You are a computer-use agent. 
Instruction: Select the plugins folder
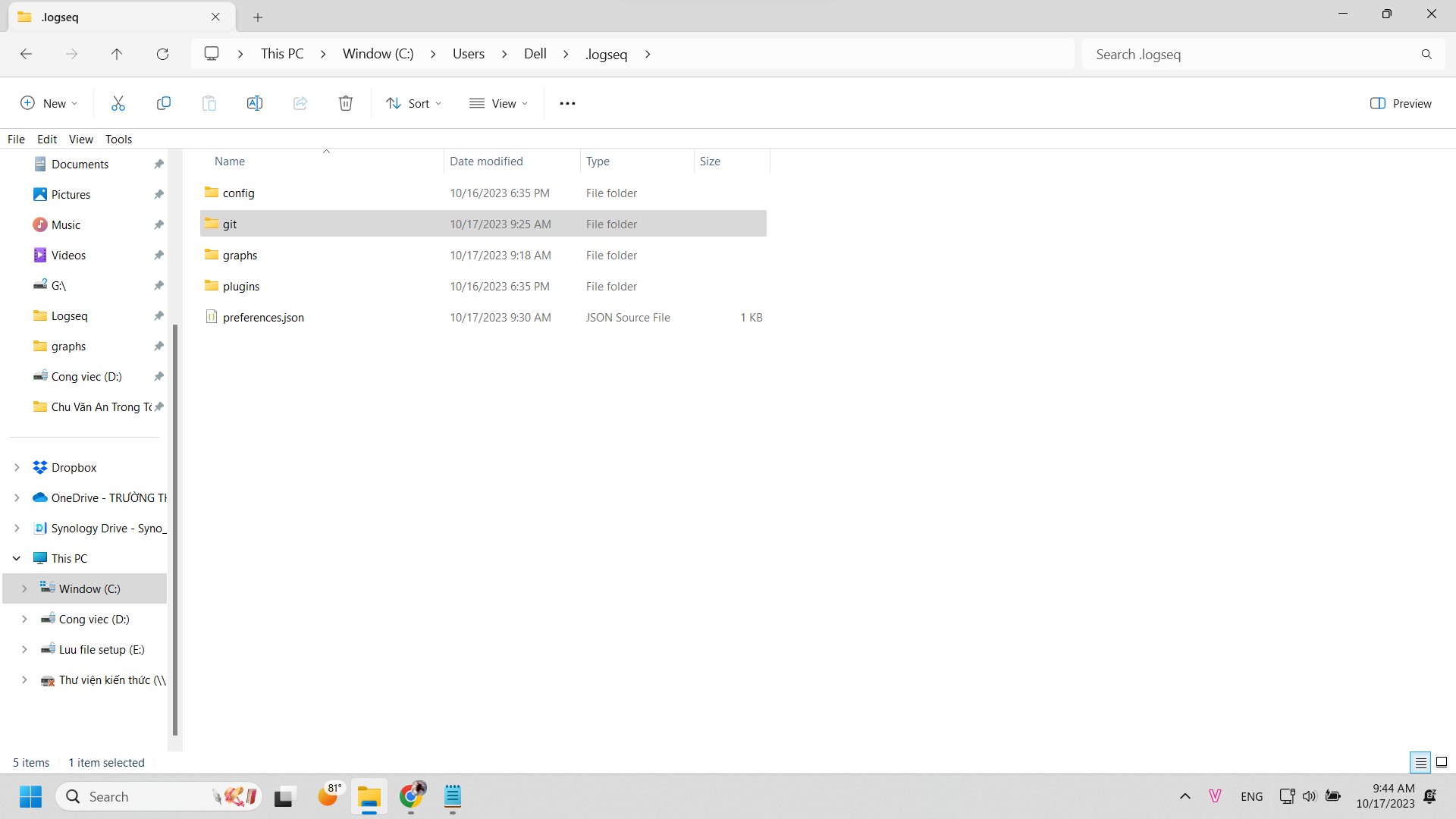coord(483,286)
